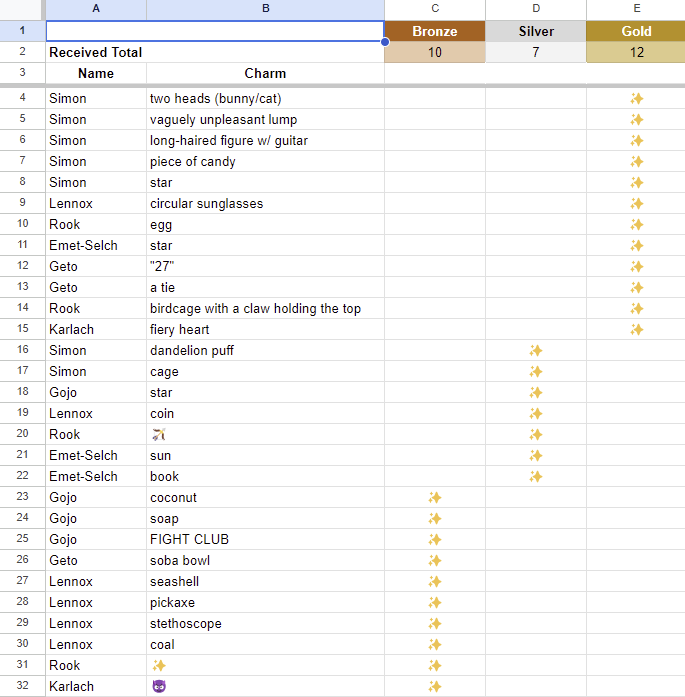Click the 'Gojo' name in the coconut row
Image resolution: width=685 pixels, height=697 pixels.
pos(63,497)
